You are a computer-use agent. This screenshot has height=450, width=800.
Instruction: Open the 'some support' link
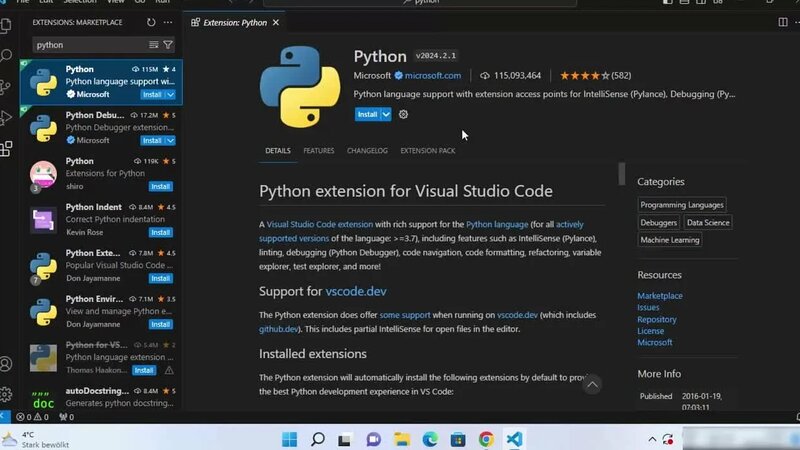point(405,315)
